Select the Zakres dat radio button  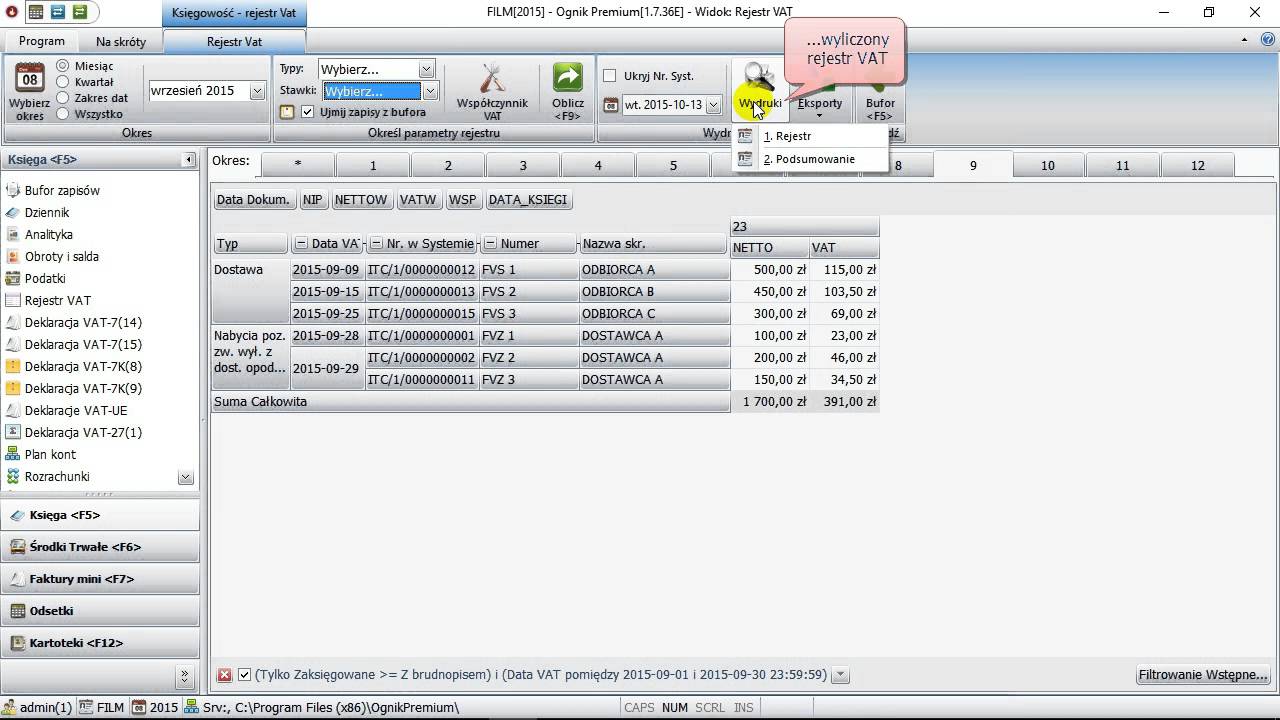pyautogui.click(x=63, y=98)
